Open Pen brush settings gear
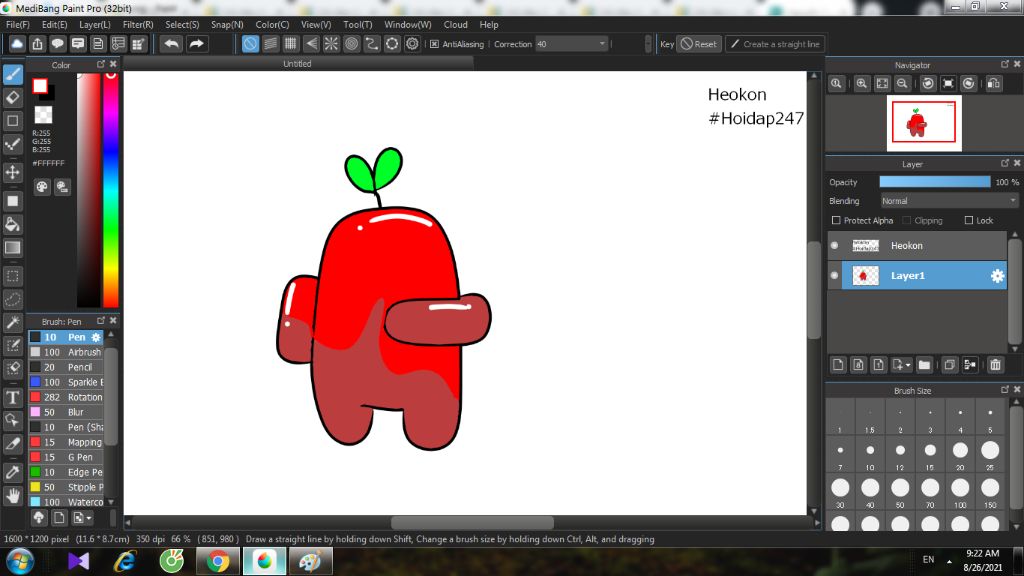1024x576 pixels. [96, 337]
